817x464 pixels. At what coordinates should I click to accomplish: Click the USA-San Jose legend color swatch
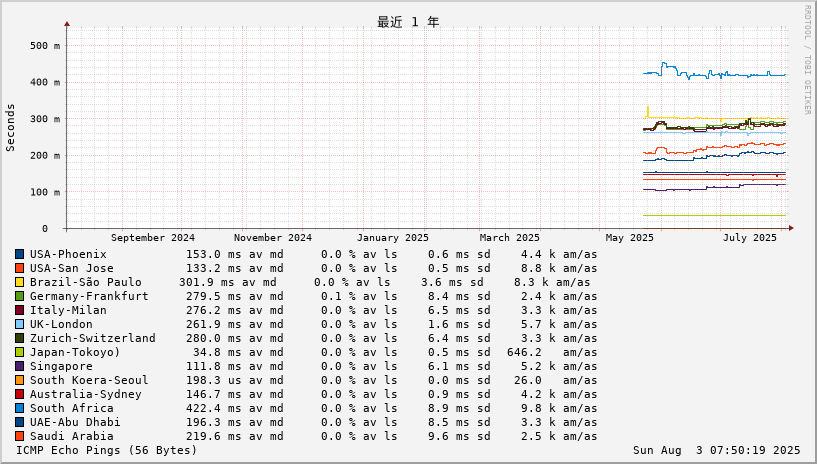point(19,268)
